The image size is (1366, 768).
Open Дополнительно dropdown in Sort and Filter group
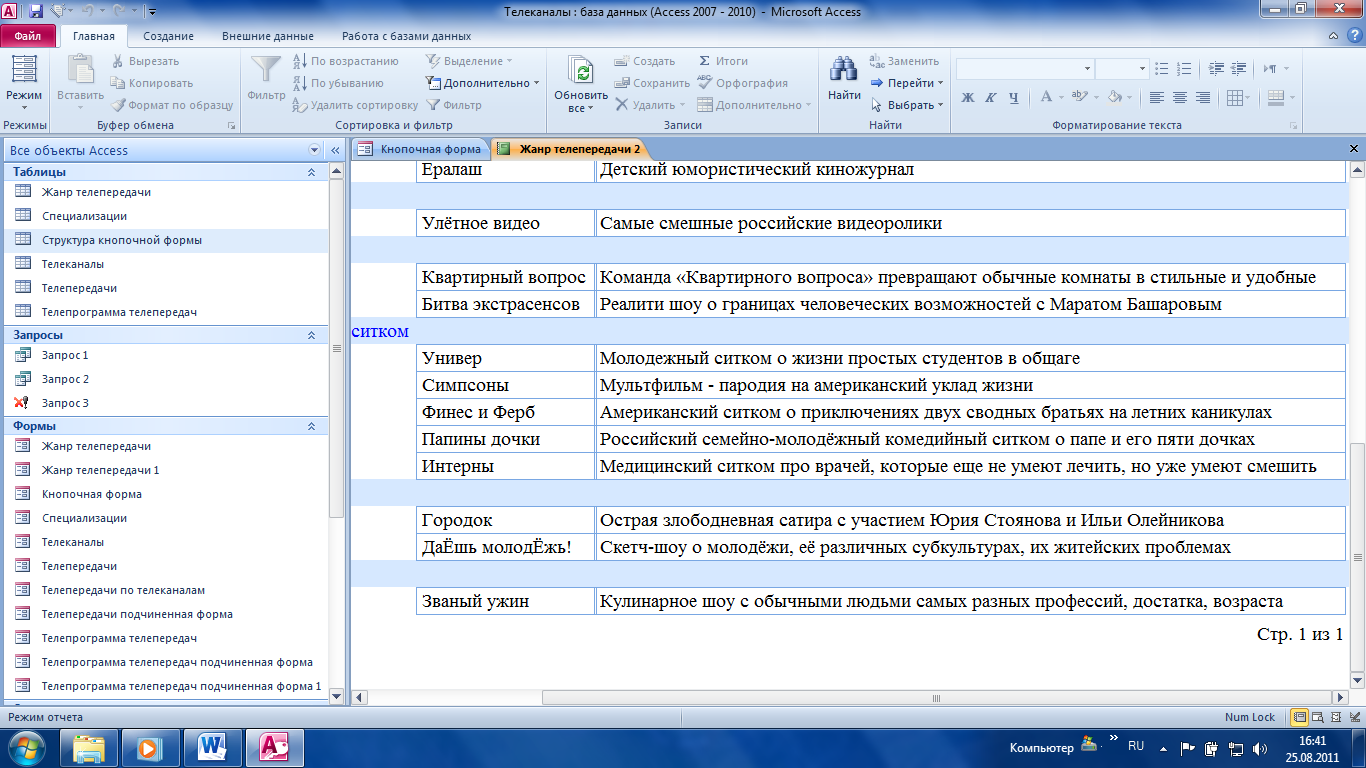(x=482, y=83)
